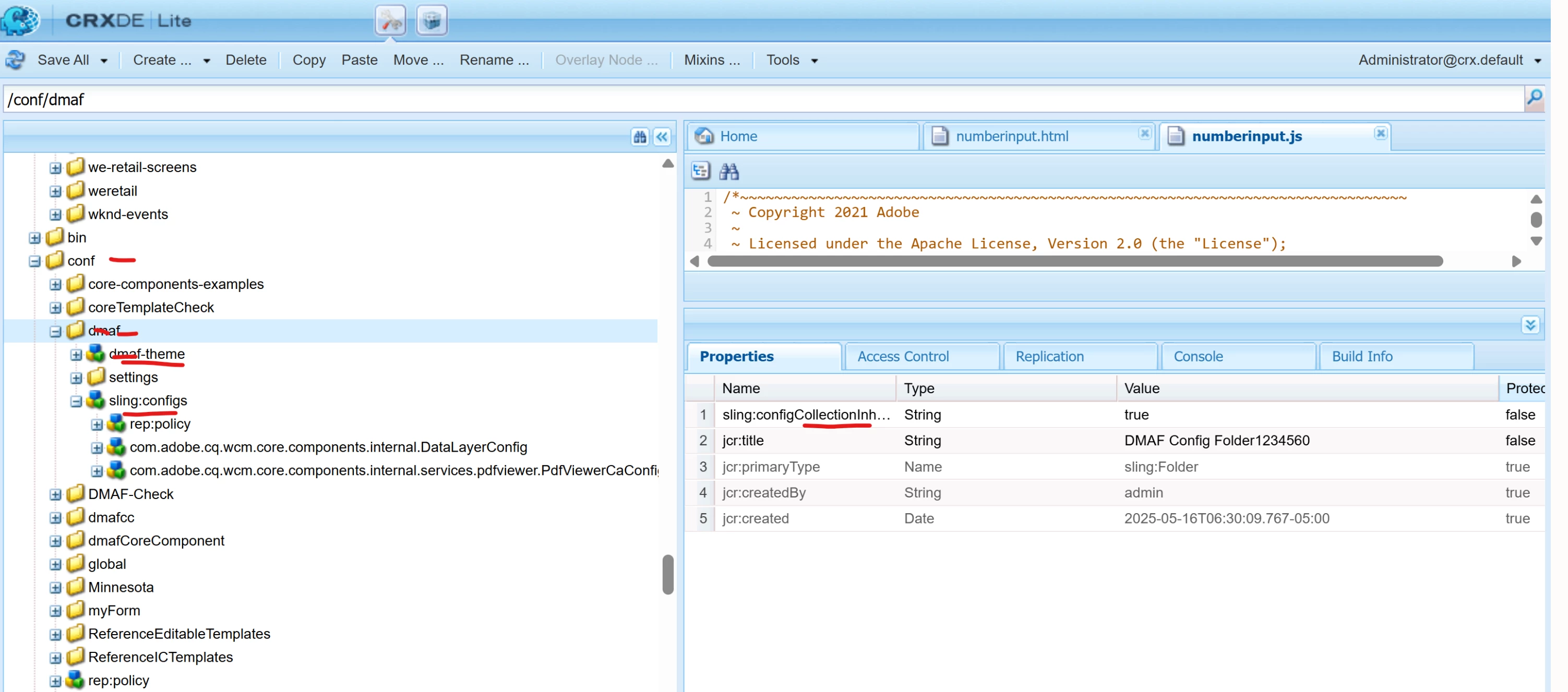Click the editor binoculars search icon

pyautogui.click(x=728, y=172)
